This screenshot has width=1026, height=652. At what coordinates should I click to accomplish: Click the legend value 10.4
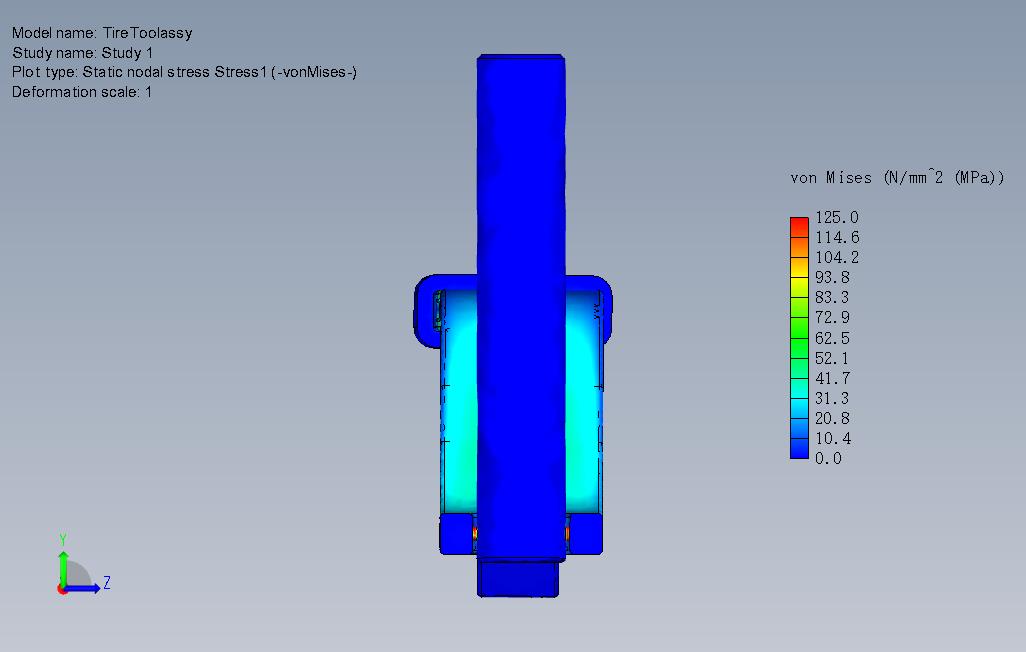[x=832, y=438]
